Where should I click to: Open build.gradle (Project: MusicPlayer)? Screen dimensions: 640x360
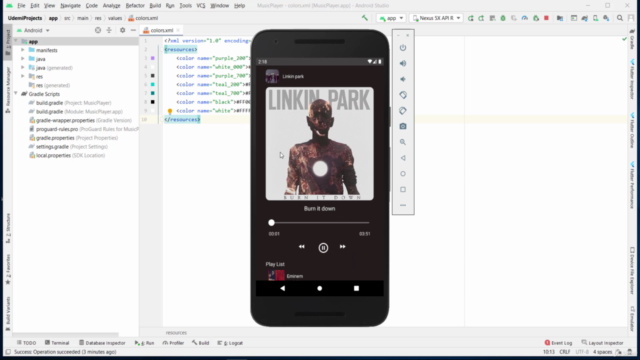(70, 103)
